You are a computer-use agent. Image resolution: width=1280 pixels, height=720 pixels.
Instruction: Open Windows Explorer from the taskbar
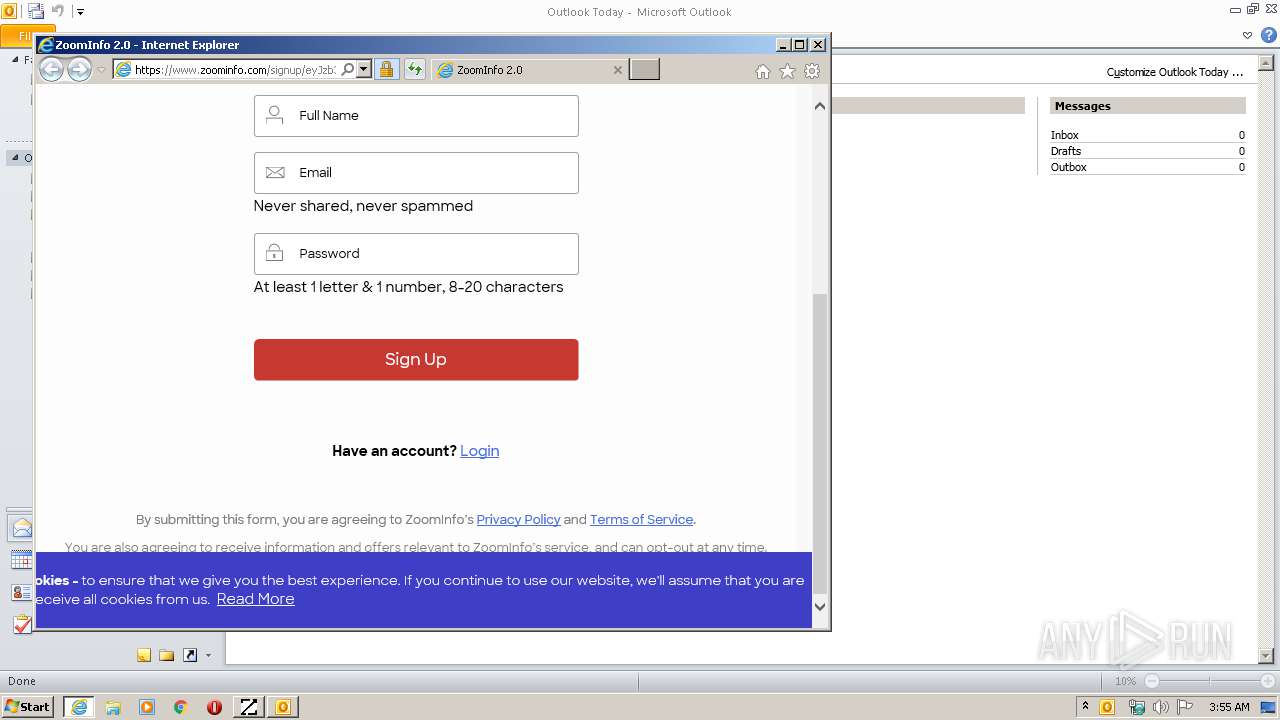(x=113, y=707)
